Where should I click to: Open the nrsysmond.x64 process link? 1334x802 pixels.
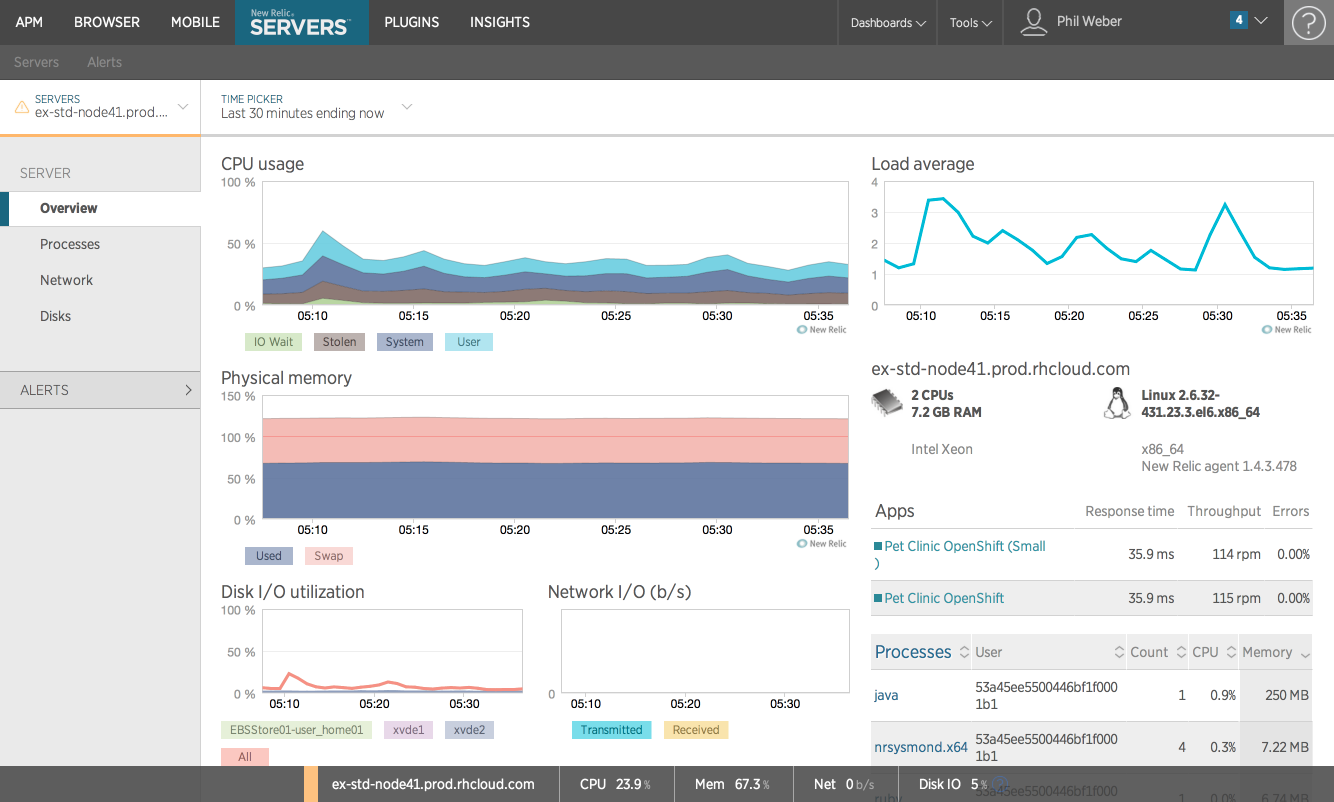click(x=921, y=747)
